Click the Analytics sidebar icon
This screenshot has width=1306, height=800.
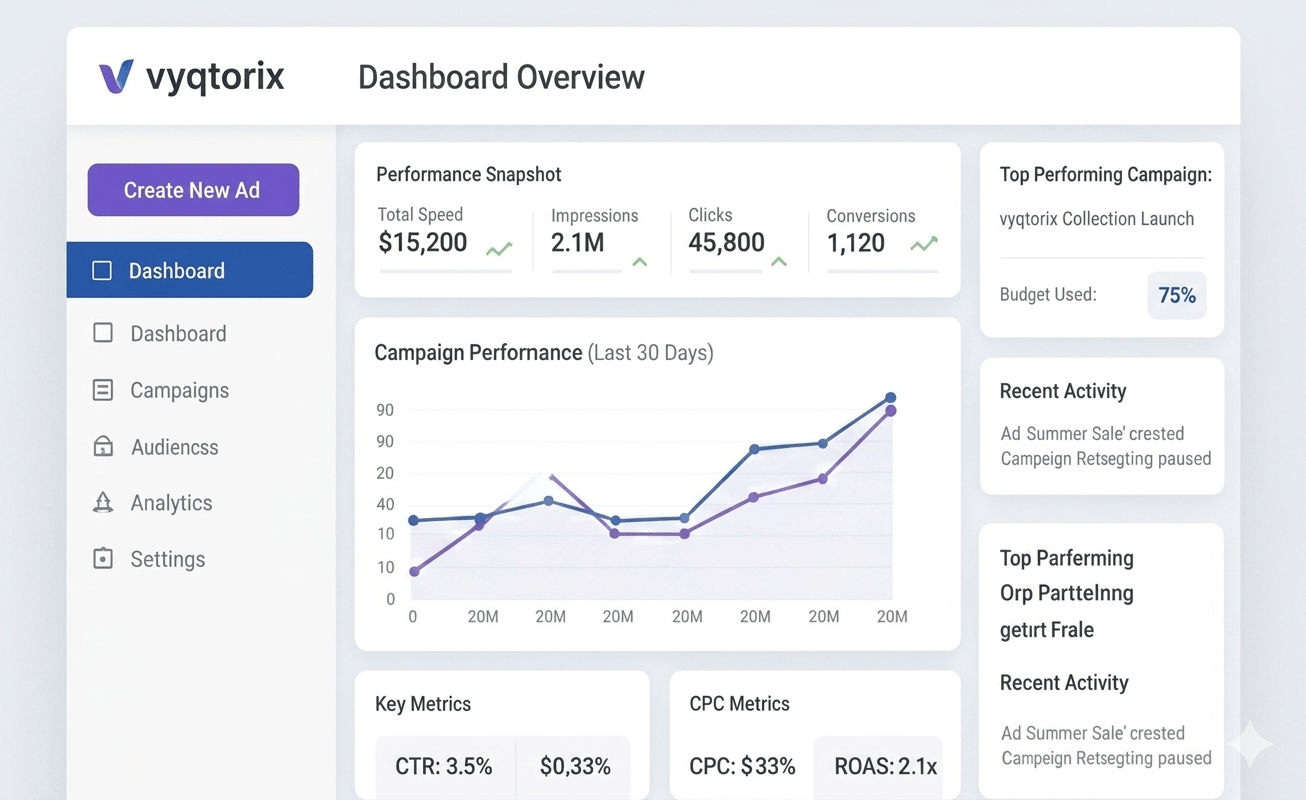(x=103, y=503)
